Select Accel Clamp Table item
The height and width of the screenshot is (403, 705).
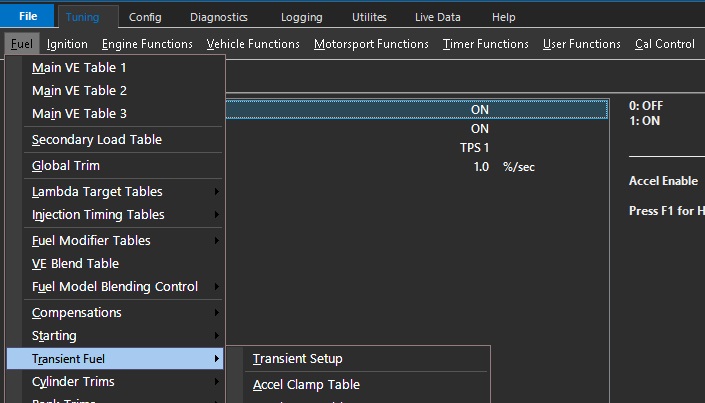(306, 385)
